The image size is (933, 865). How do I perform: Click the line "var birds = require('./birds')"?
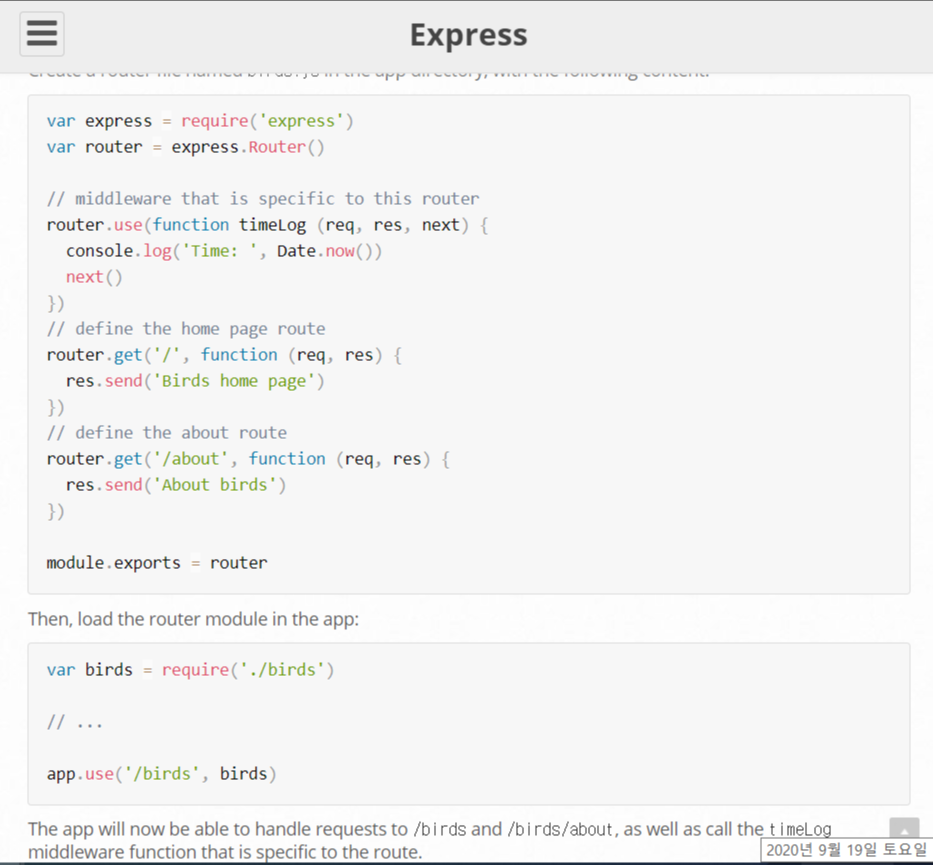click(x=190, y=670)
